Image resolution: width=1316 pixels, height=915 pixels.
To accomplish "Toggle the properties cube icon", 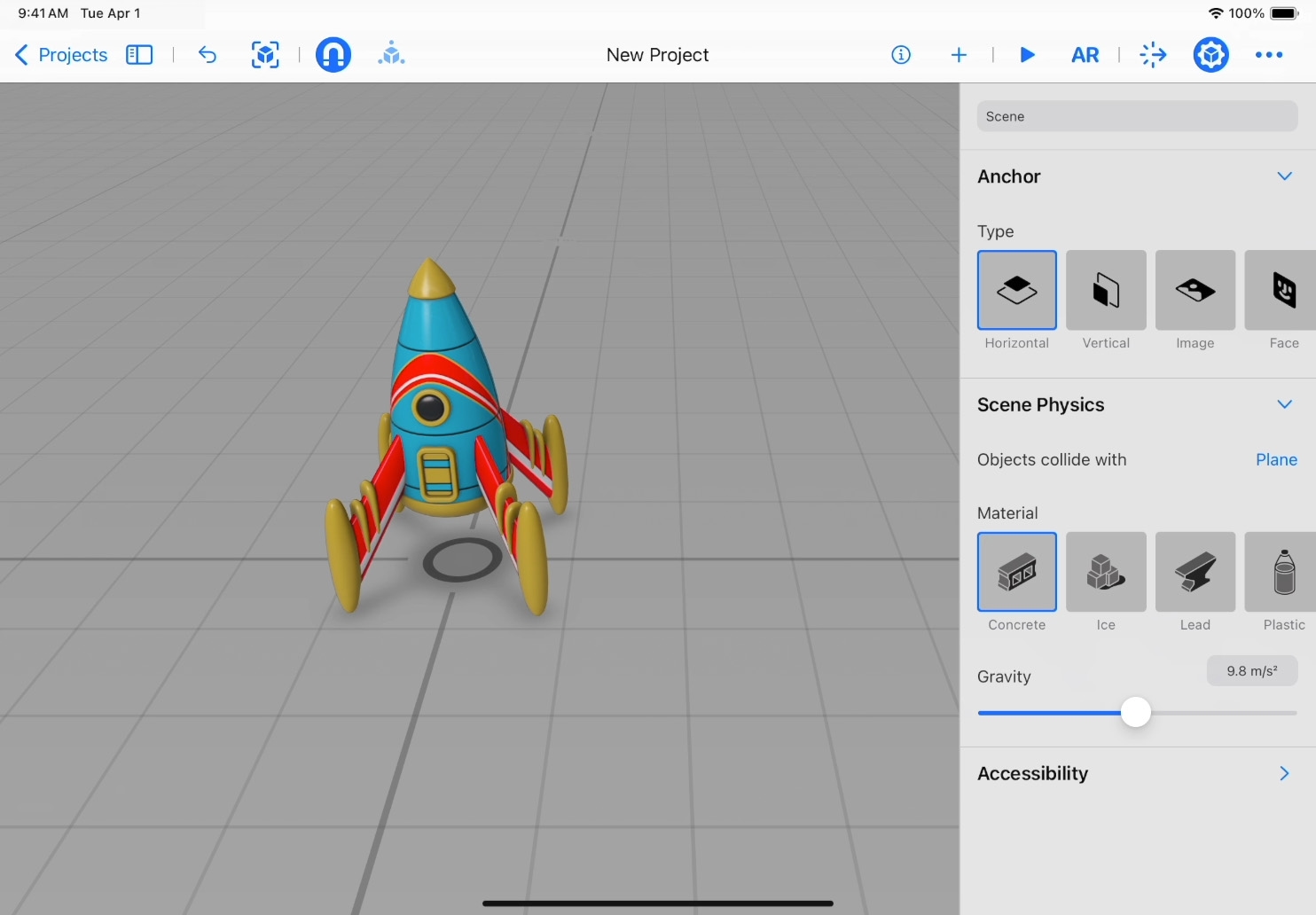I will 1210,55.
